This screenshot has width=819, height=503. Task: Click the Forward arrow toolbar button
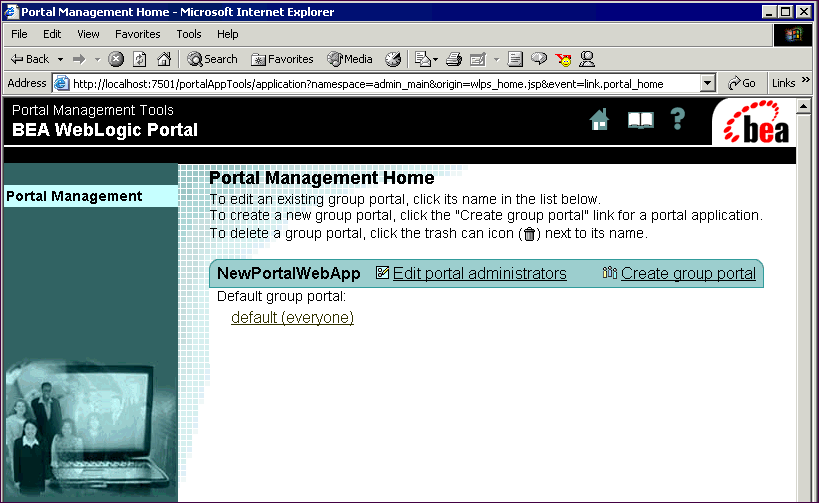79,59
